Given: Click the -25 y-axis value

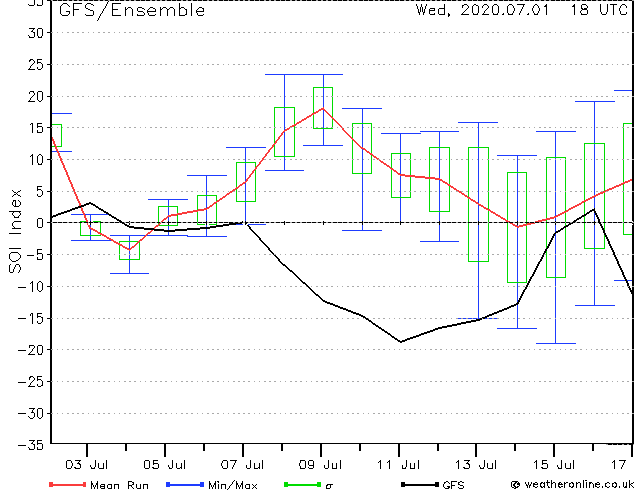Looking at the screenshot, I should [x=31, y=382].
